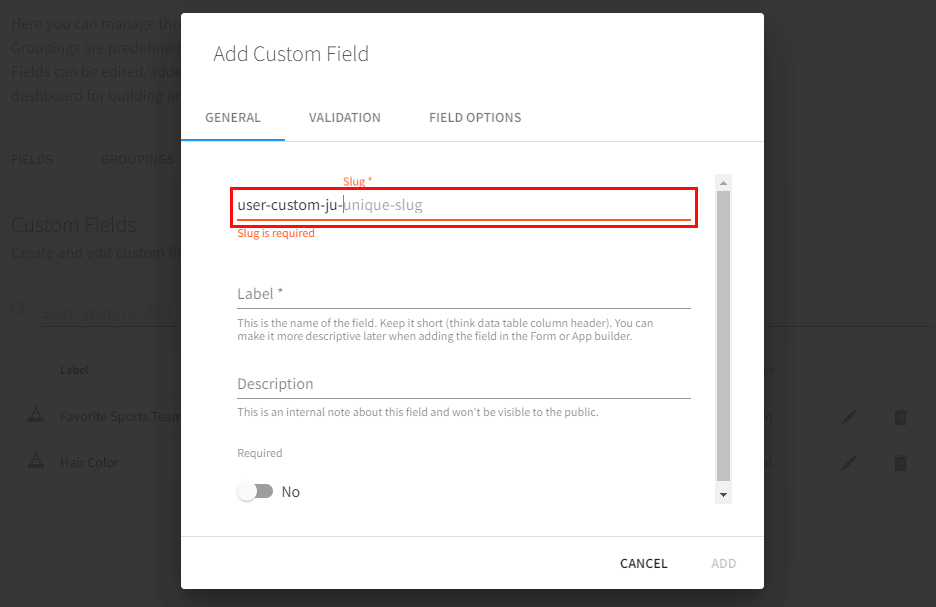The height and width of the screenshot is (607, 936).
Task: Edit the Favorite Sports Team field
Action: click(x=849, y=417)
